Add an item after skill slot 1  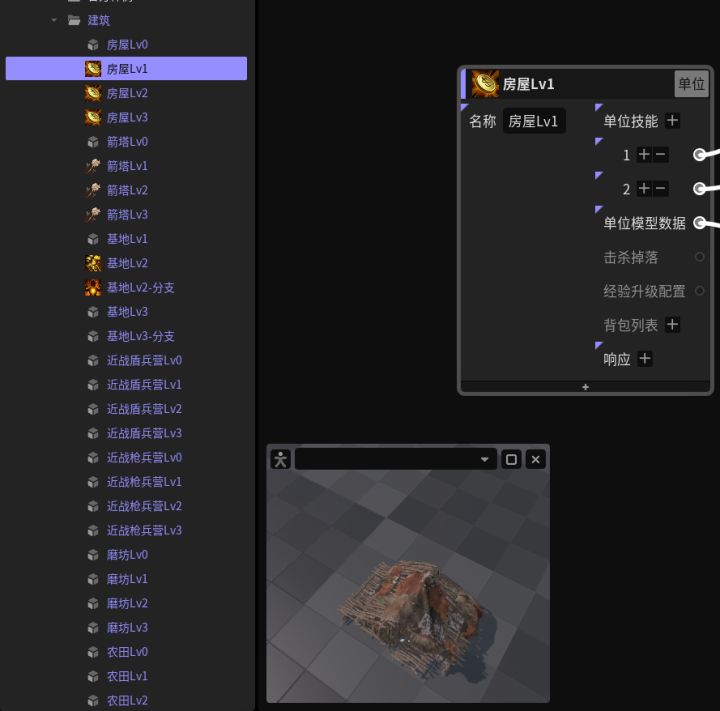pyautogui.click(x=644, y=155)
